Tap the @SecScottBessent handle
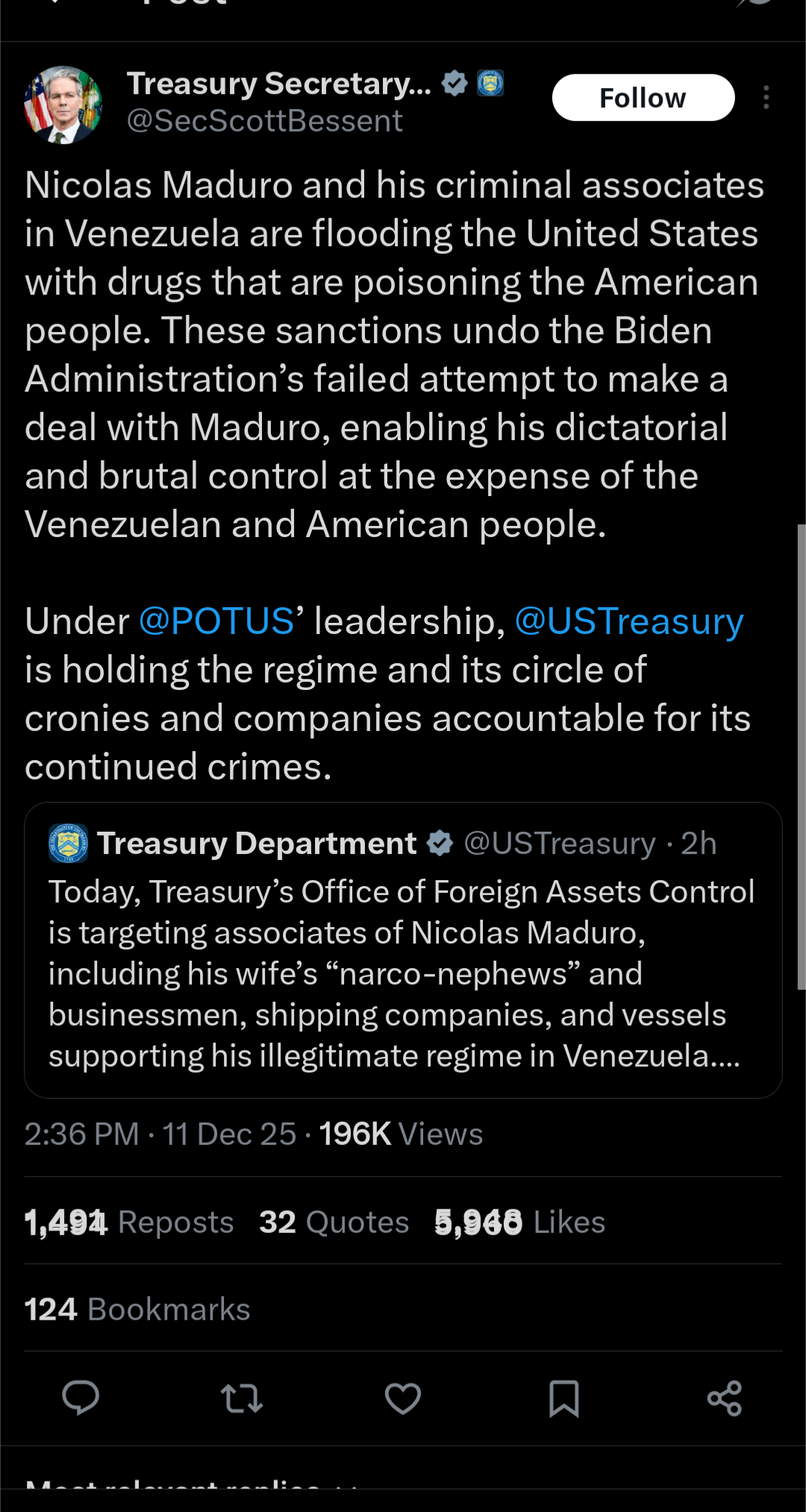This screenshot has height=1512, width=806. (x=265, y=121)
